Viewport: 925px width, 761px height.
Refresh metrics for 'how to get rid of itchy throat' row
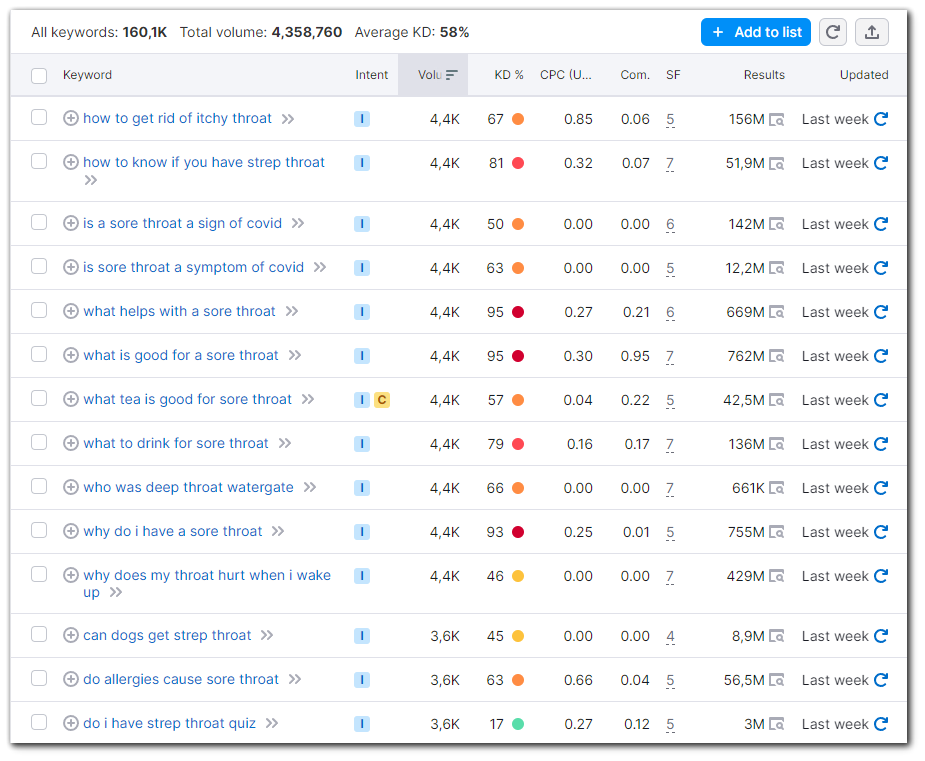click(881, 119)
